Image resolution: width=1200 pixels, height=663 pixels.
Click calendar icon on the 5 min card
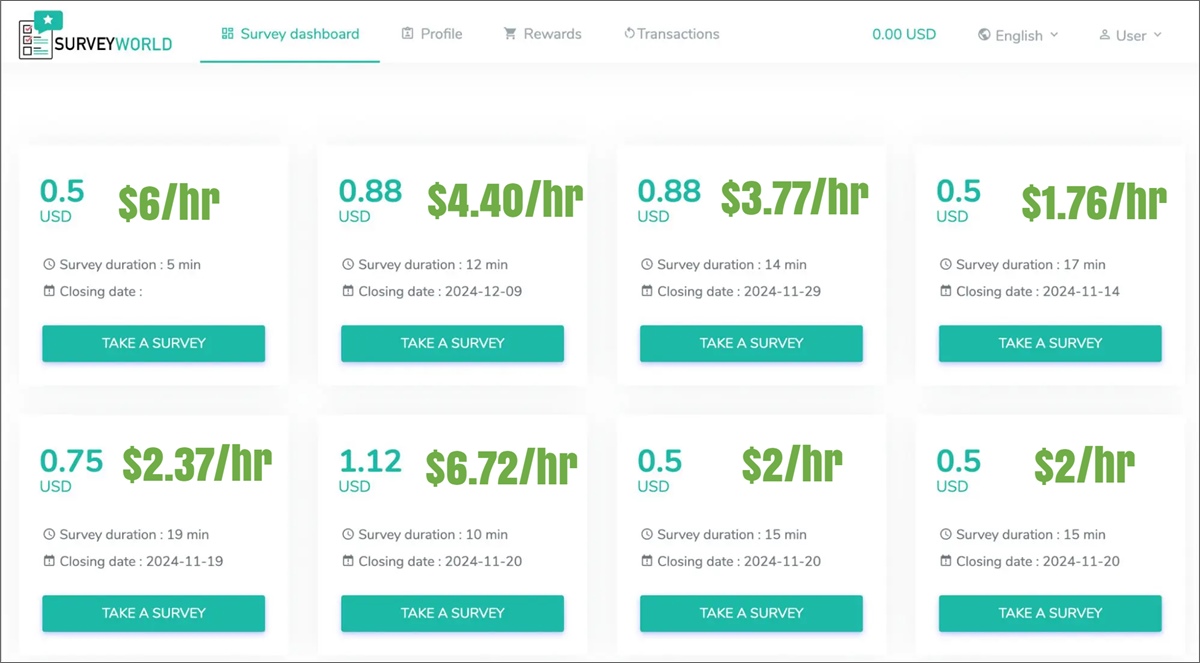coord(49,291)
